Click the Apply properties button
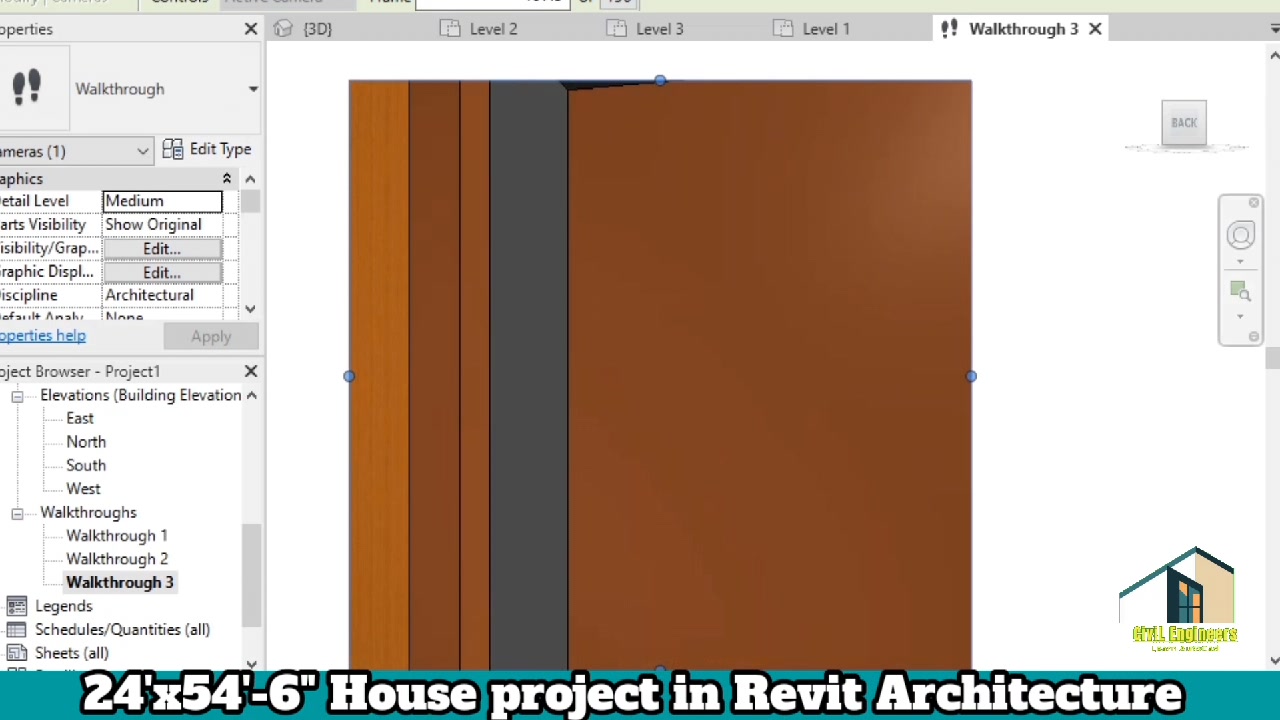The height and width of the screenshot is (720, 1280). click(x=211, y=336)
